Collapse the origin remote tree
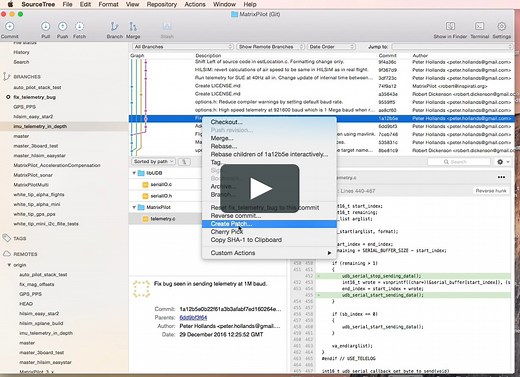 pyautogui.click(x=9, y=265)
